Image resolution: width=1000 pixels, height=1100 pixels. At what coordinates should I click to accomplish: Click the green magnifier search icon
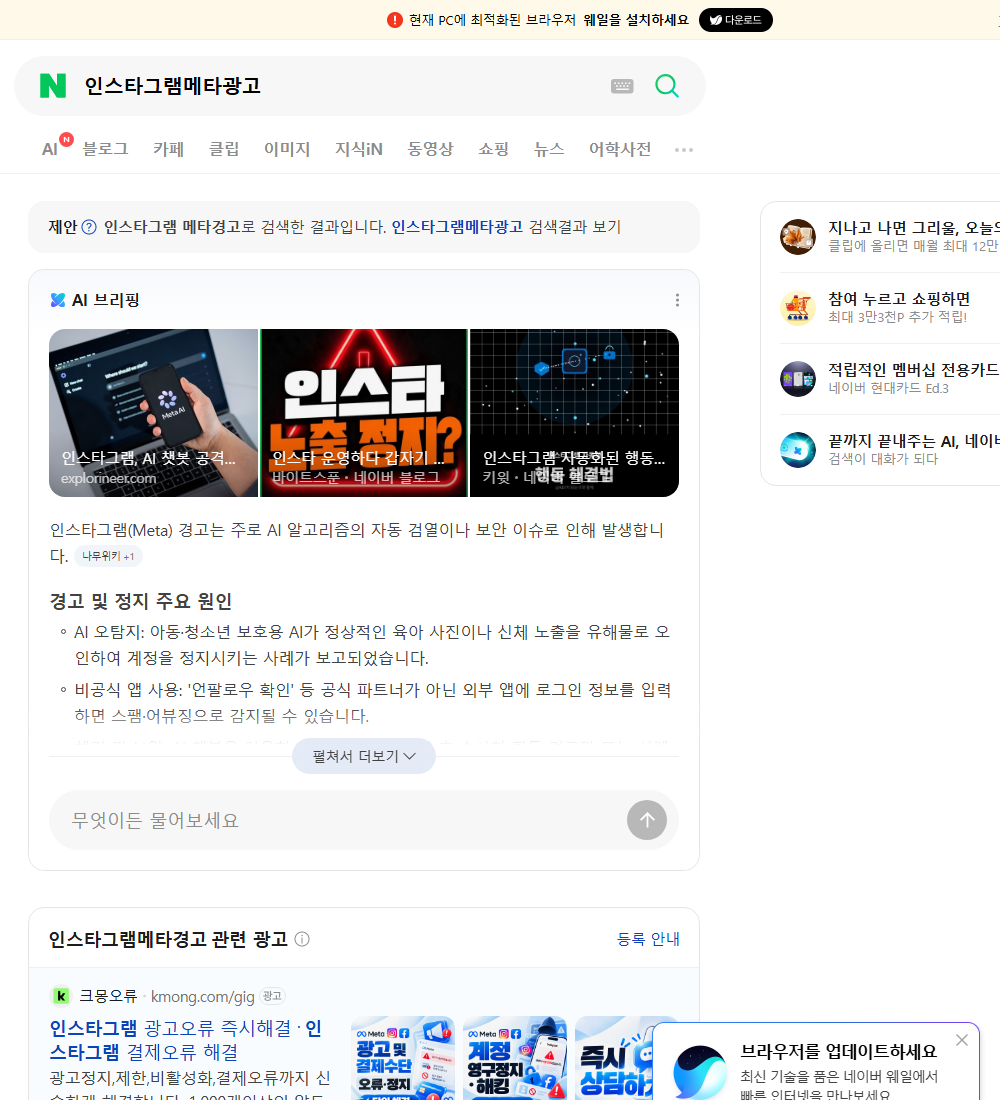click(x=667, y=86)
